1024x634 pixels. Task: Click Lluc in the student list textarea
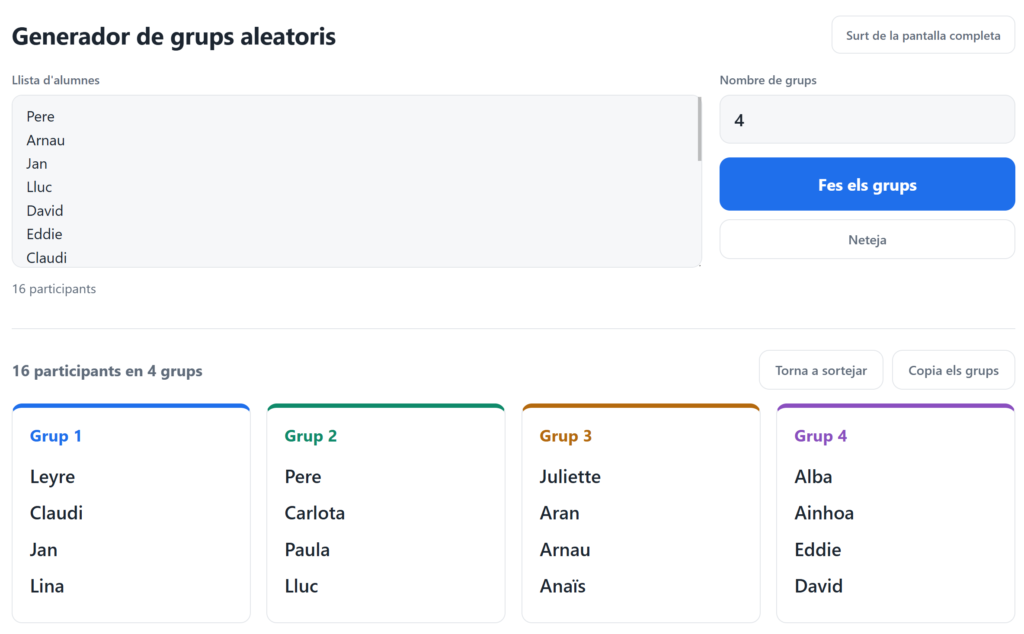tap(39, 187)
